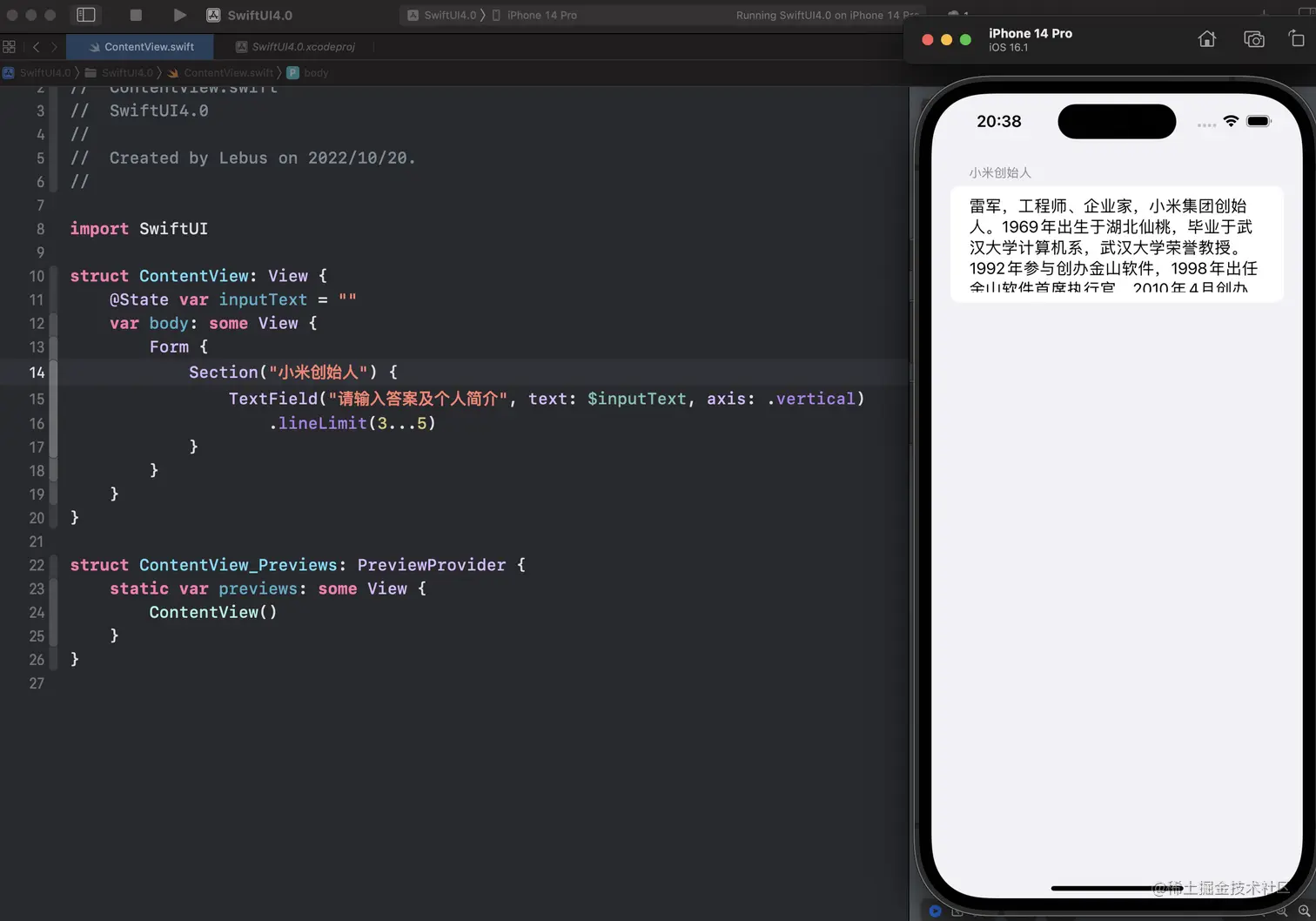Click the SwiftUI4.0 project title in toolbar
Image resolution: width=1316 pixels, height=921 pixels.
coord(260,15)
